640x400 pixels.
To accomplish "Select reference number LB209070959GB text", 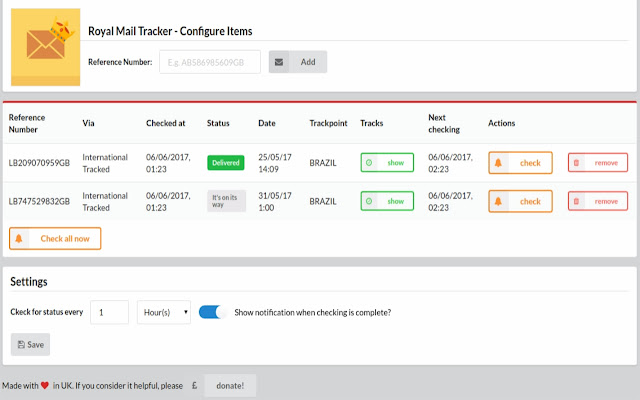I will click(x=39, y=163).
